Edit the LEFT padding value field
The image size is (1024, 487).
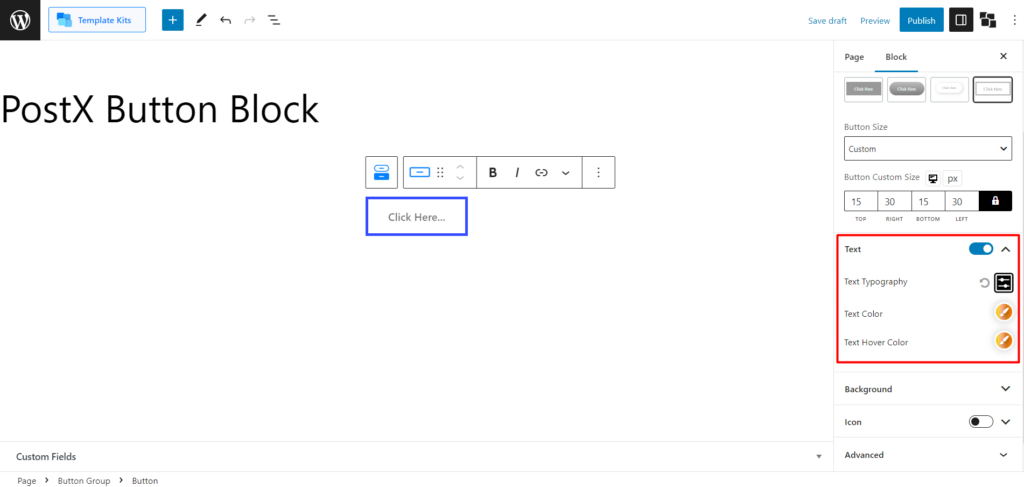pyautogui.click(x=962, y=201)
